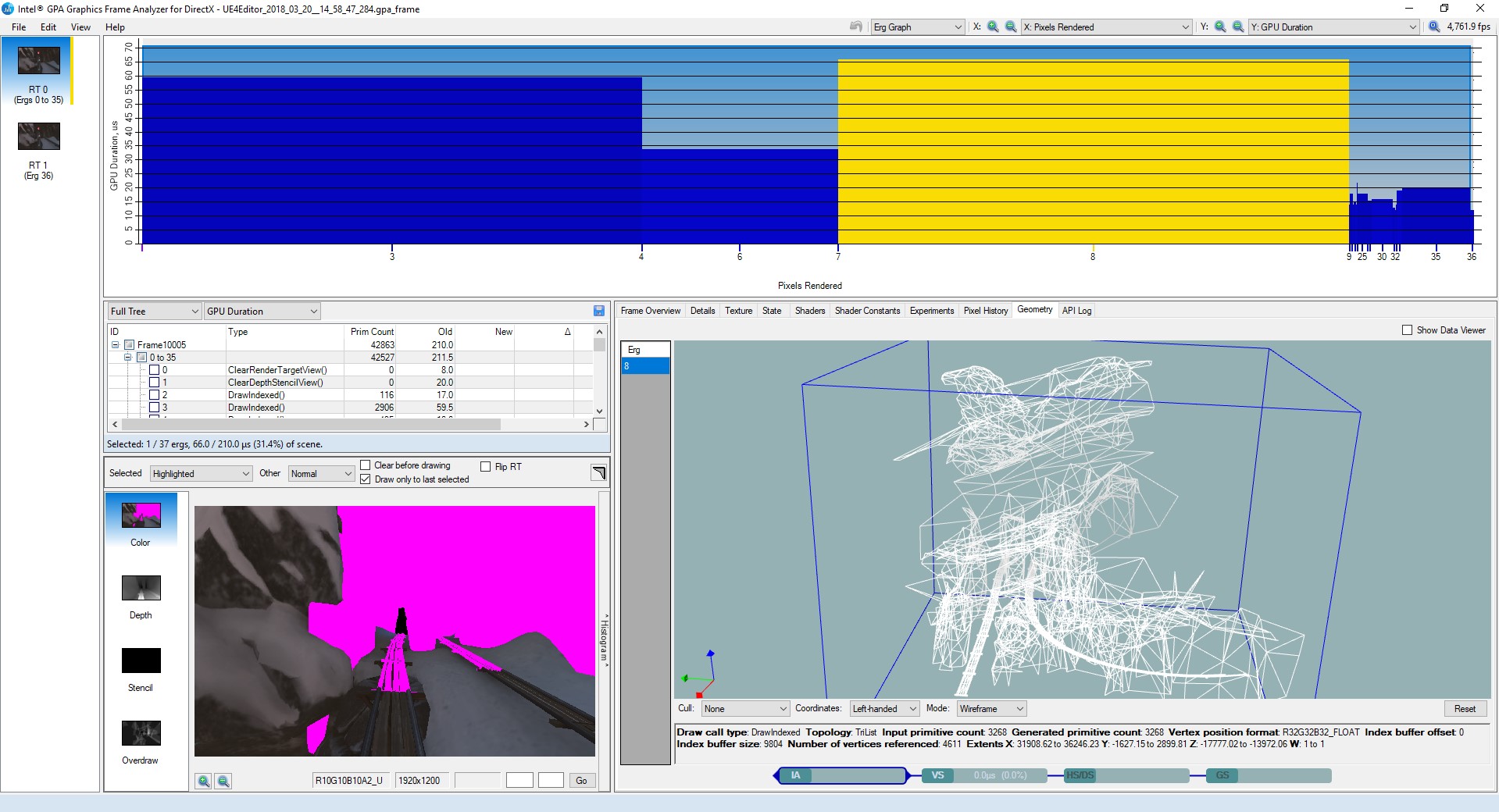
Task: Check the 0 to 35 group checkbox
Action: [142, 358]
